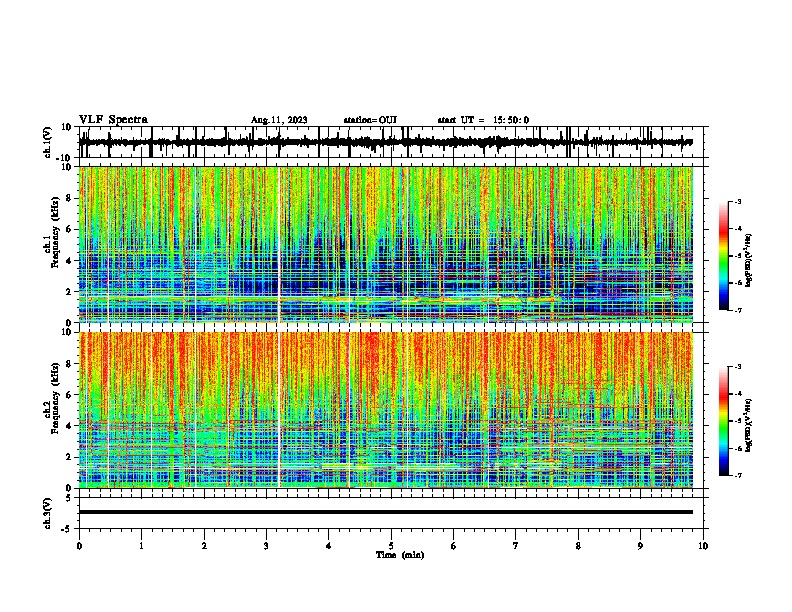
Task: Click time-axis tick label "2"
Action: pyautogui.click(x=204, y=546)
